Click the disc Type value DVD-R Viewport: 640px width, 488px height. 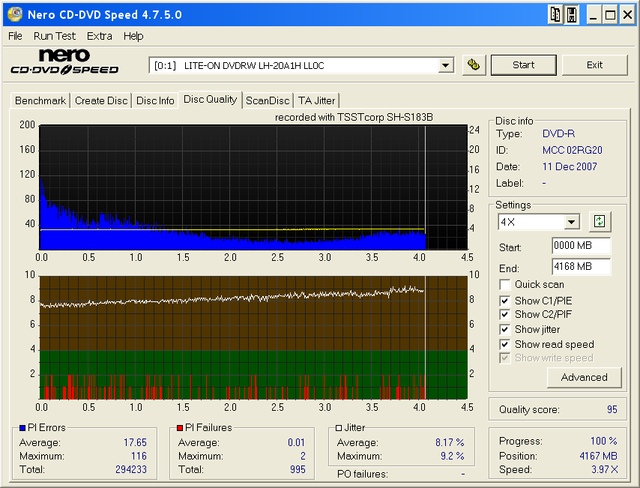click(558, 133)
